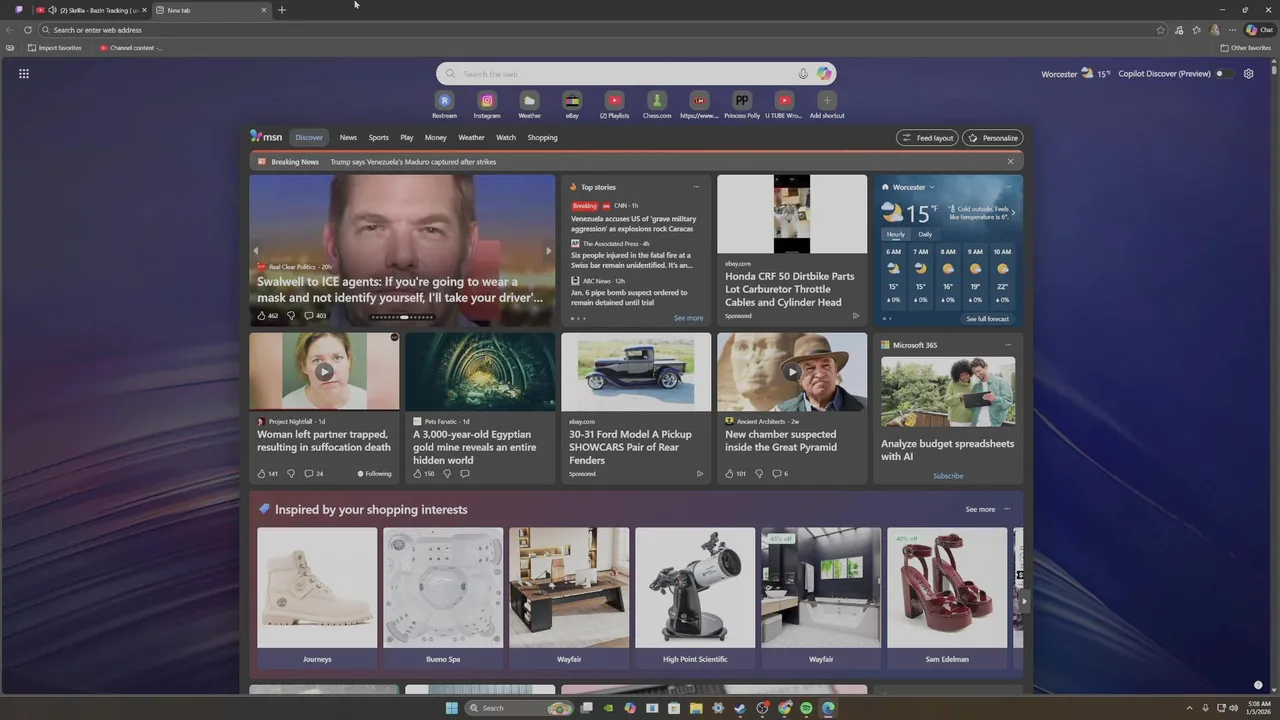1280x720 pixels.
Task: Mute the Skrilla tab audio icon
Action: pos(52,10)
